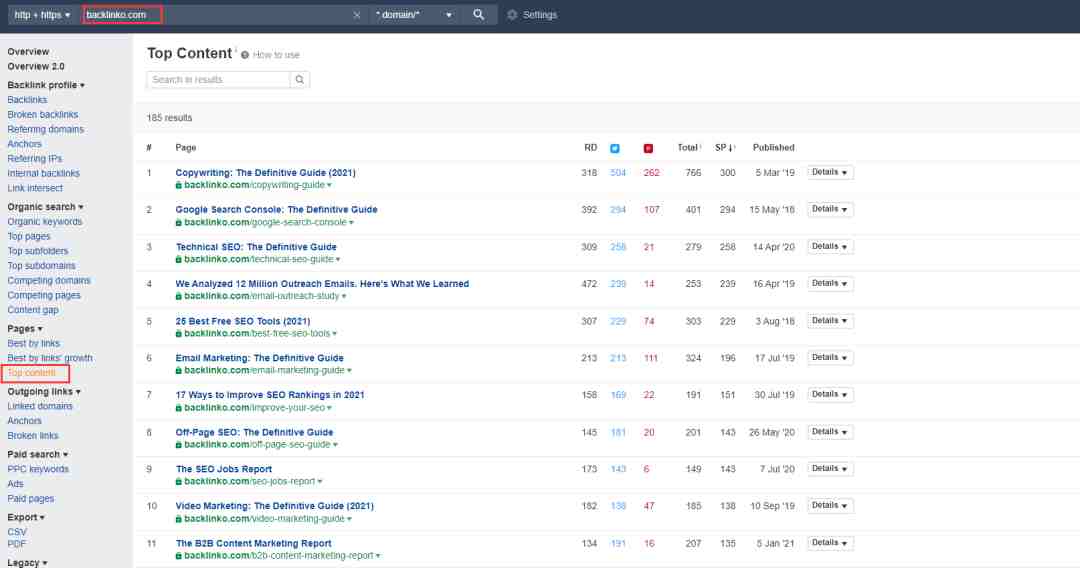Export results as CSV
The height and width of the screenshot is (568, 1080).
tap(17, 532)
